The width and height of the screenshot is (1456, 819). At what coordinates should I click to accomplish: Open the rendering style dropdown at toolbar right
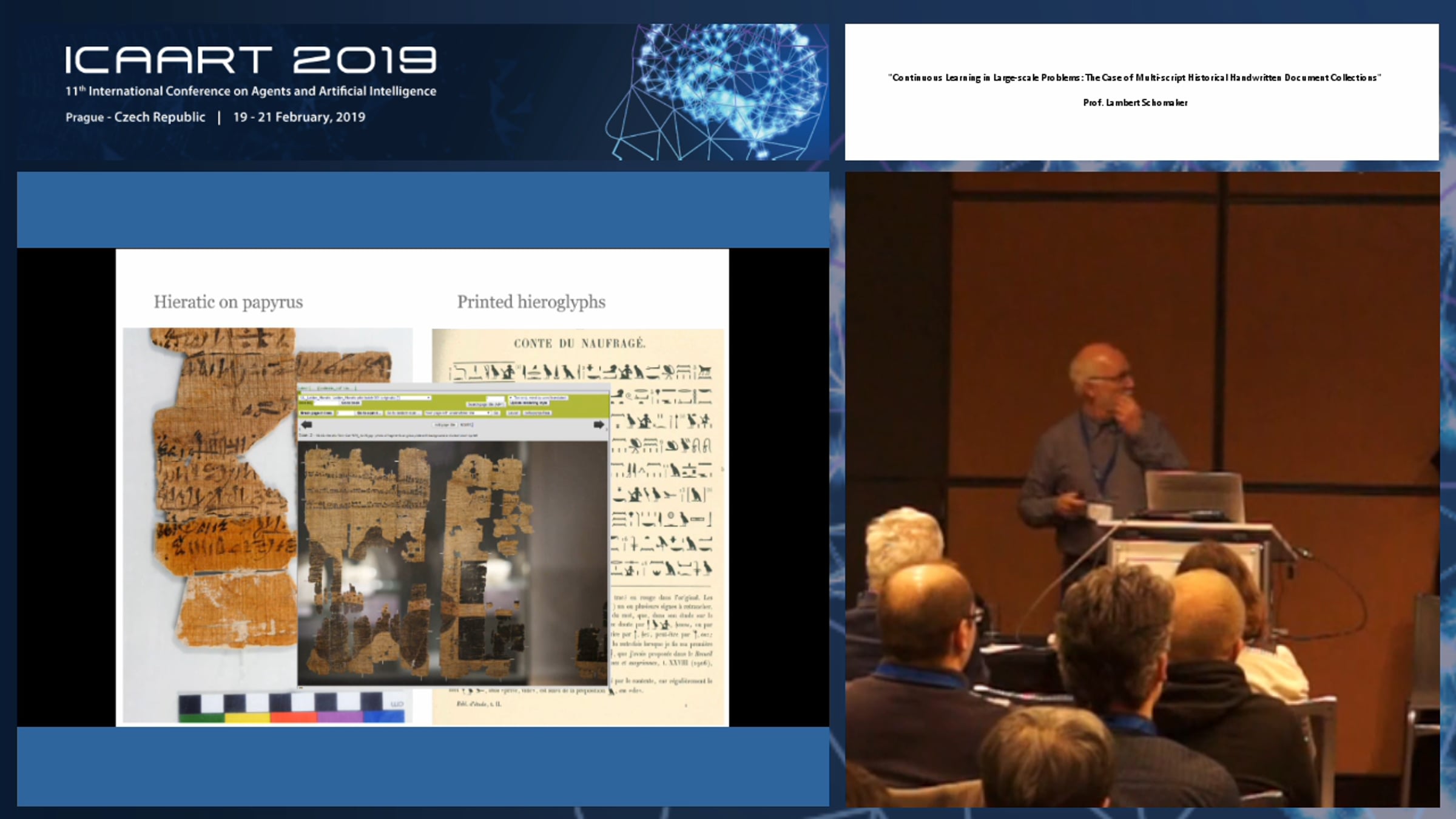tap(538, 398)
